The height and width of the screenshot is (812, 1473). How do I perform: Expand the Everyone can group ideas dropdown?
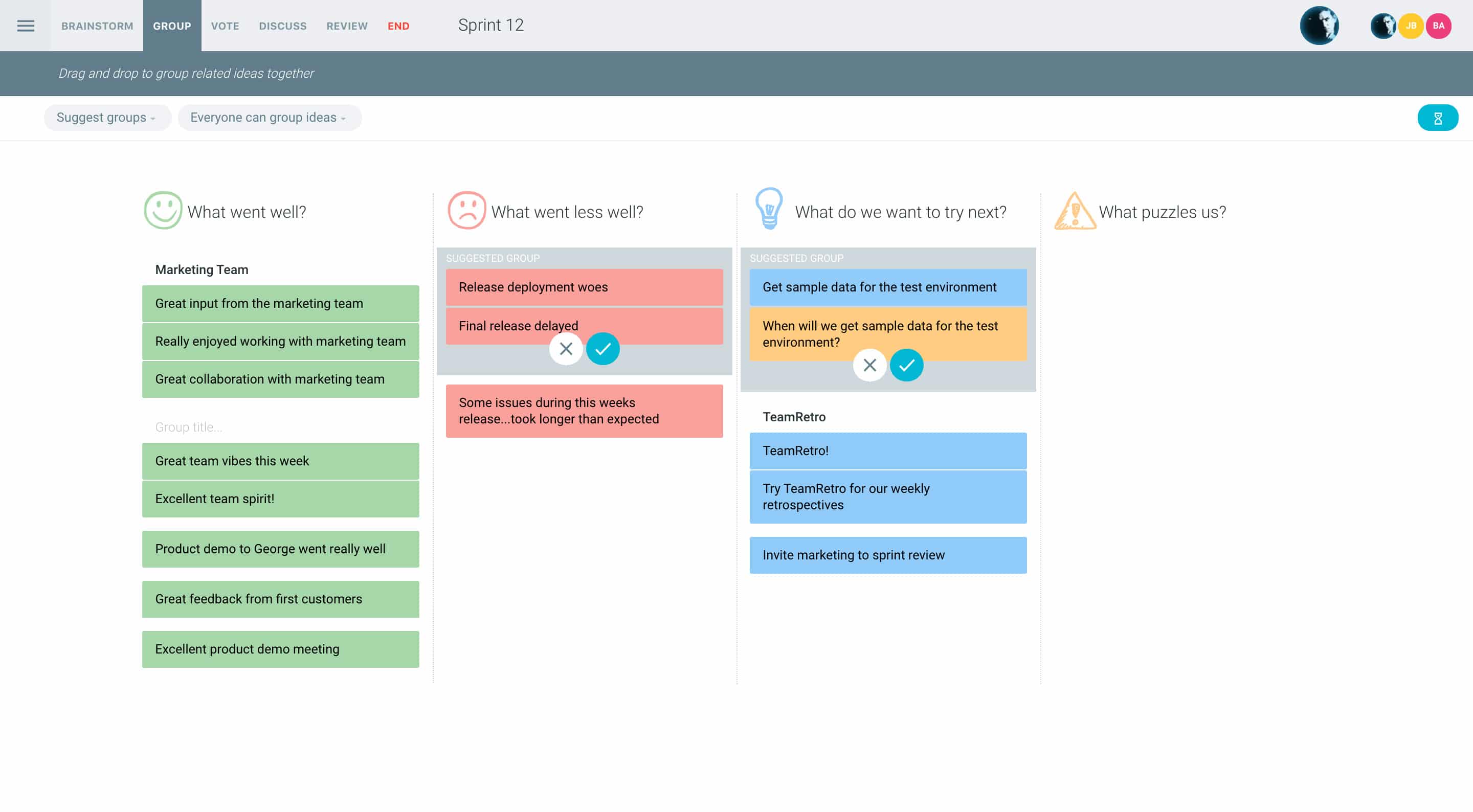point(269,117)
